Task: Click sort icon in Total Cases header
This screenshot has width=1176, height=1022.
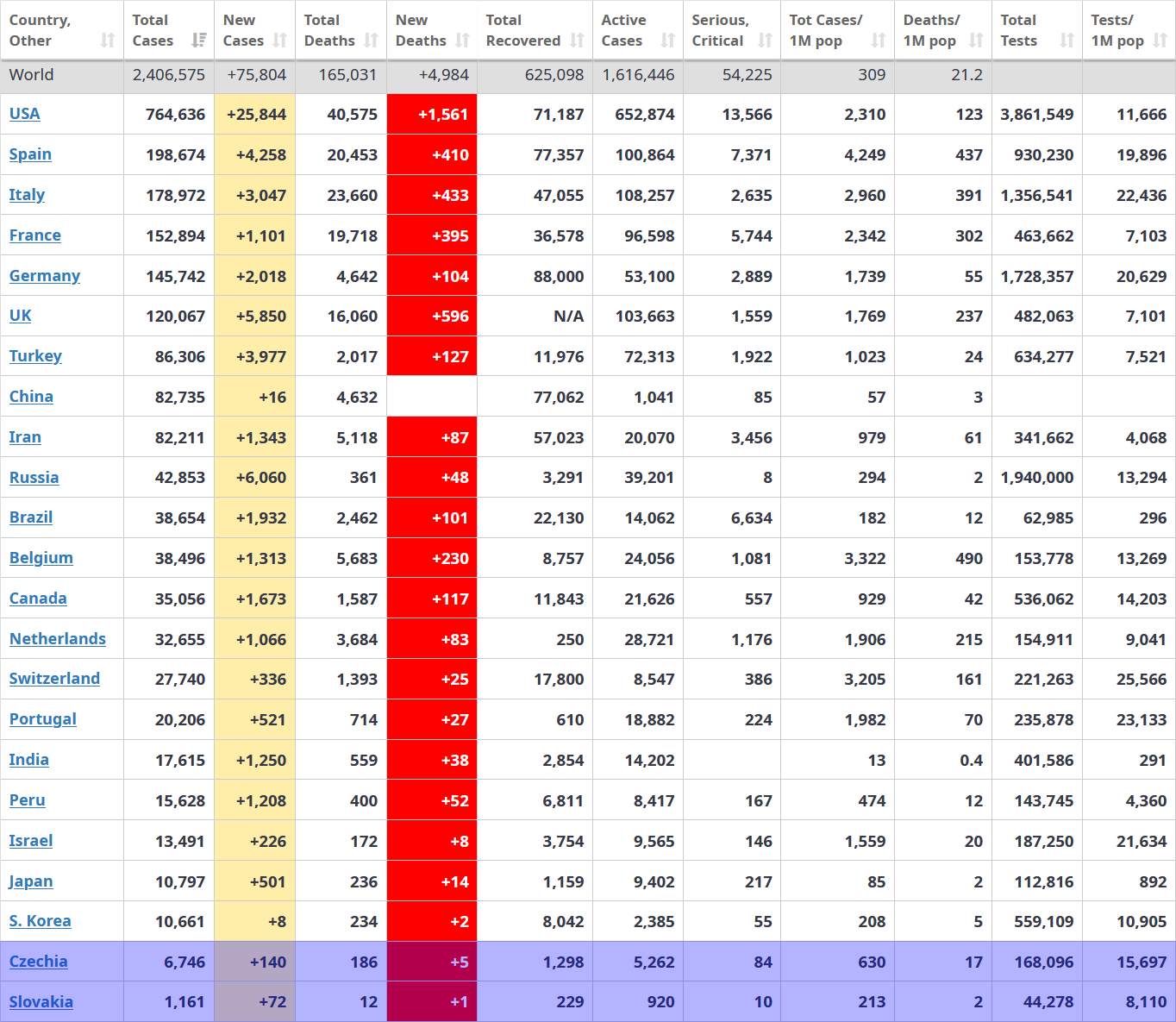Action: point(198,41)
